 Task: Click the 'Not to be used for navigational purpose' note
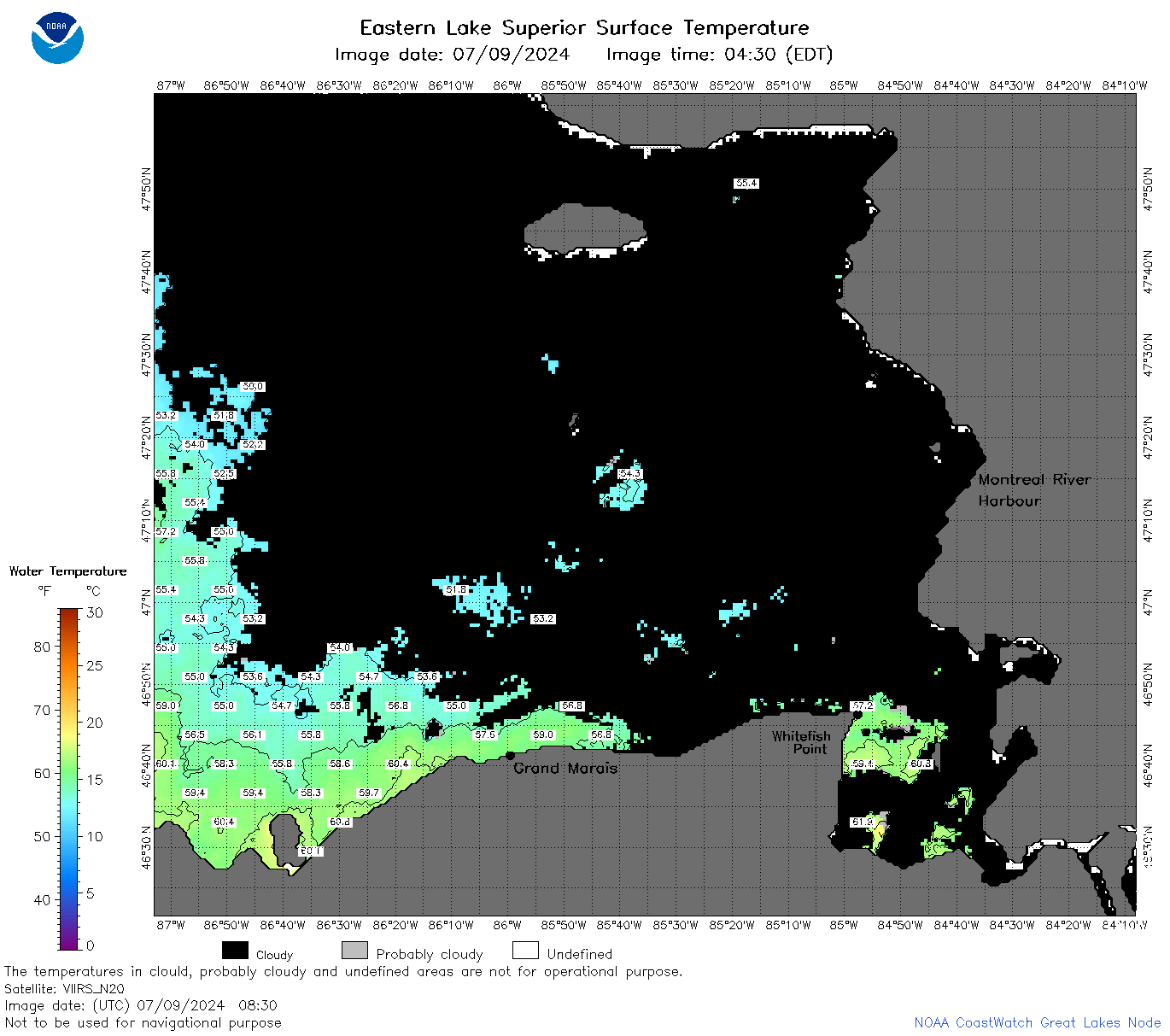pyautogui.click(x=143, y=1022)
